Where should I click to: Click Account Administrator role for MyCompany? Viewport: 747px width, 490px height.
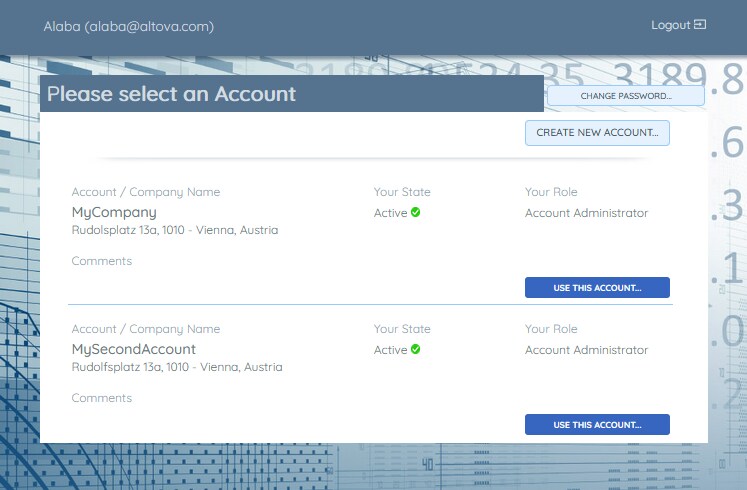pos(586,213)
